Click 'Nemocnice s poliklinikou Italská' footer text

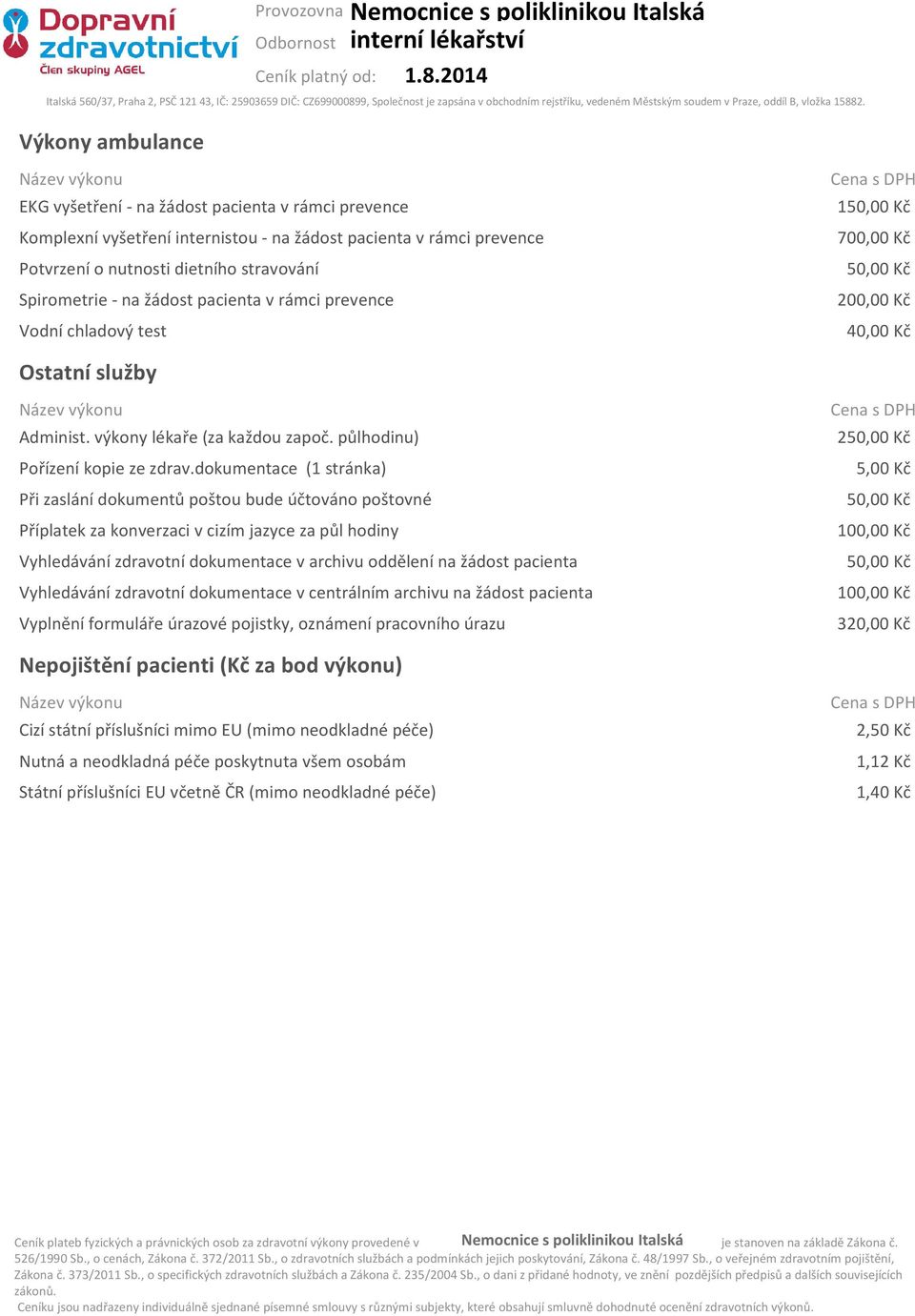[572, 1240]
